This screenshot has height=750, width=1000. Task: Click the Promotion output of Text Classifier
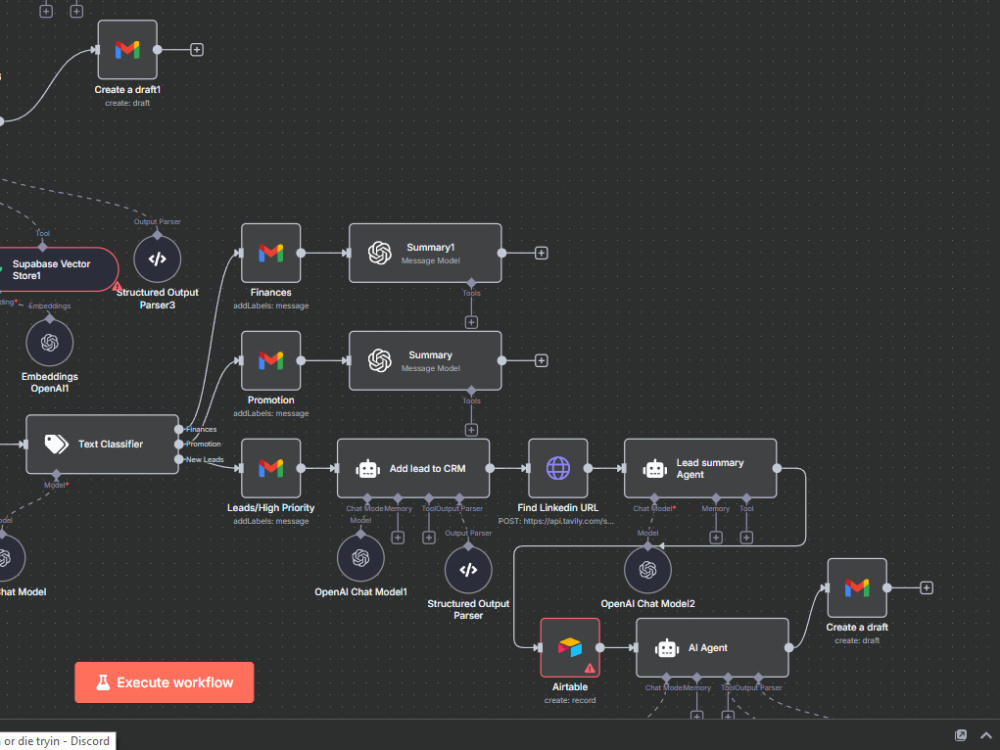[x=179, y=444]
